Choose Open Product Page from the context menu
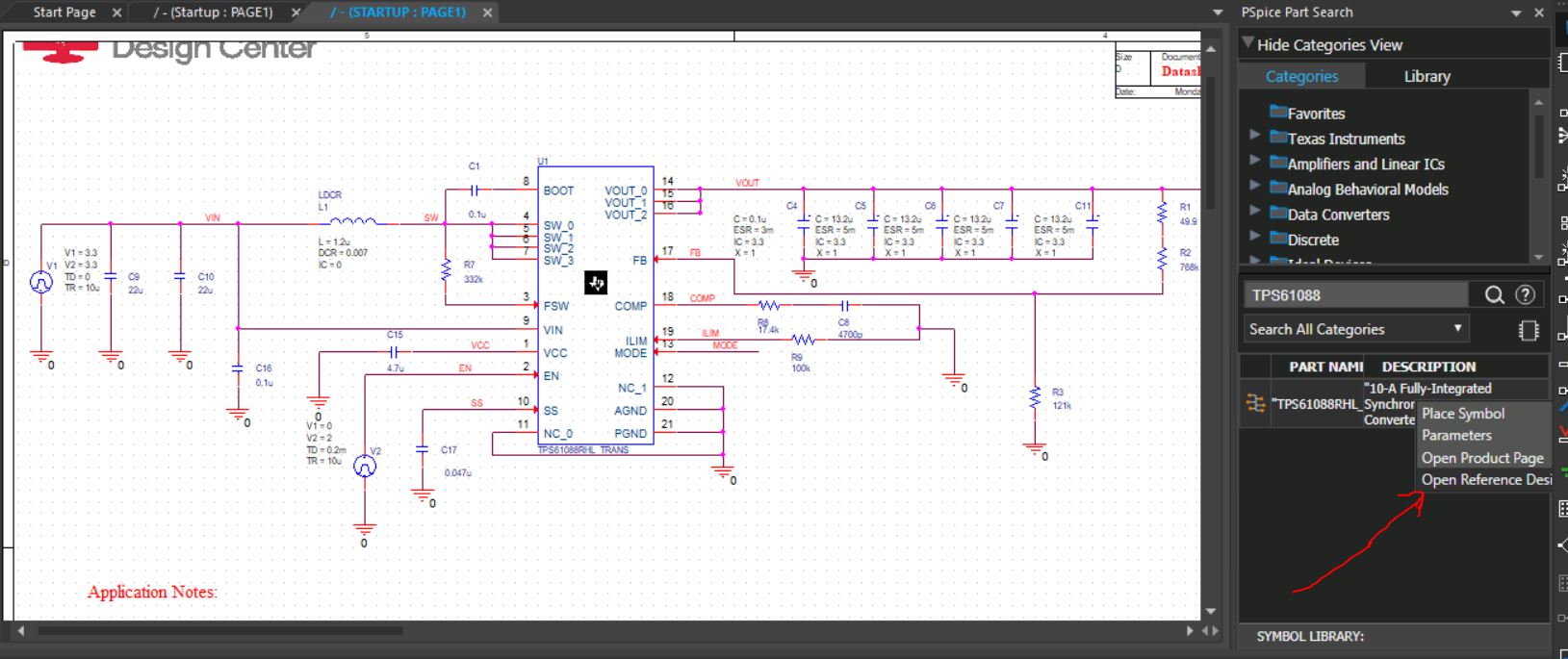1568x659 pixels. coord(1482,458)
